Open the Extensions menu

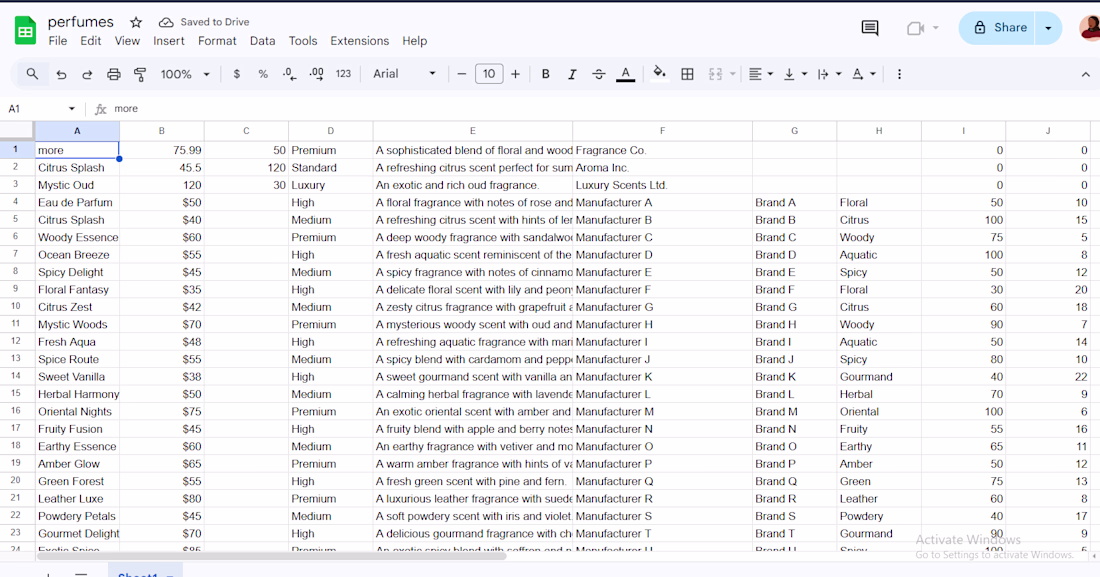click(359, 41)
